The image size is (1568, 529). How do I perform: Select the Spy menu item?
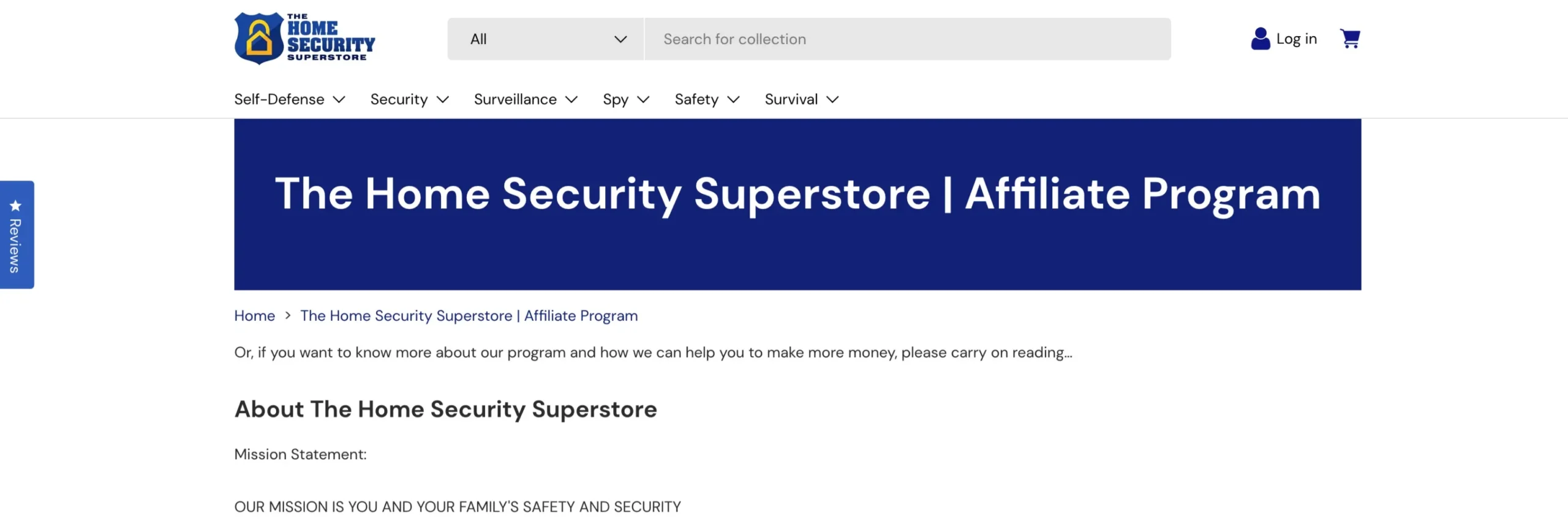[x=616, y=99]
